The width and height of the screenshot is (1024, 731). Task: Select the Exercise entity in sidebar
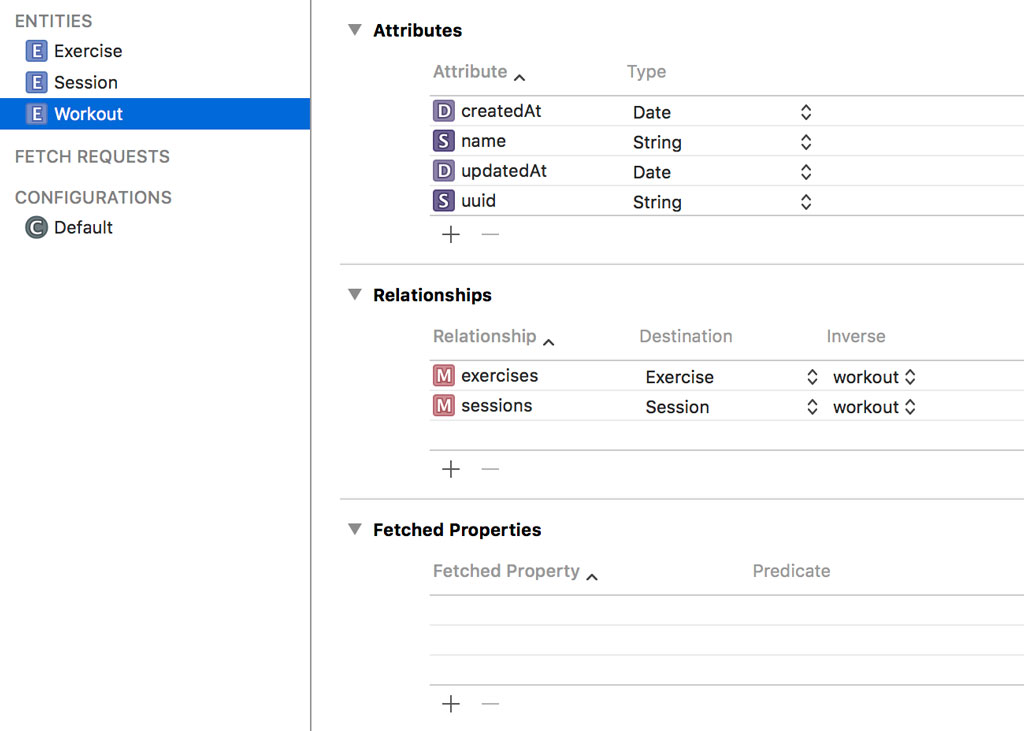87,51
